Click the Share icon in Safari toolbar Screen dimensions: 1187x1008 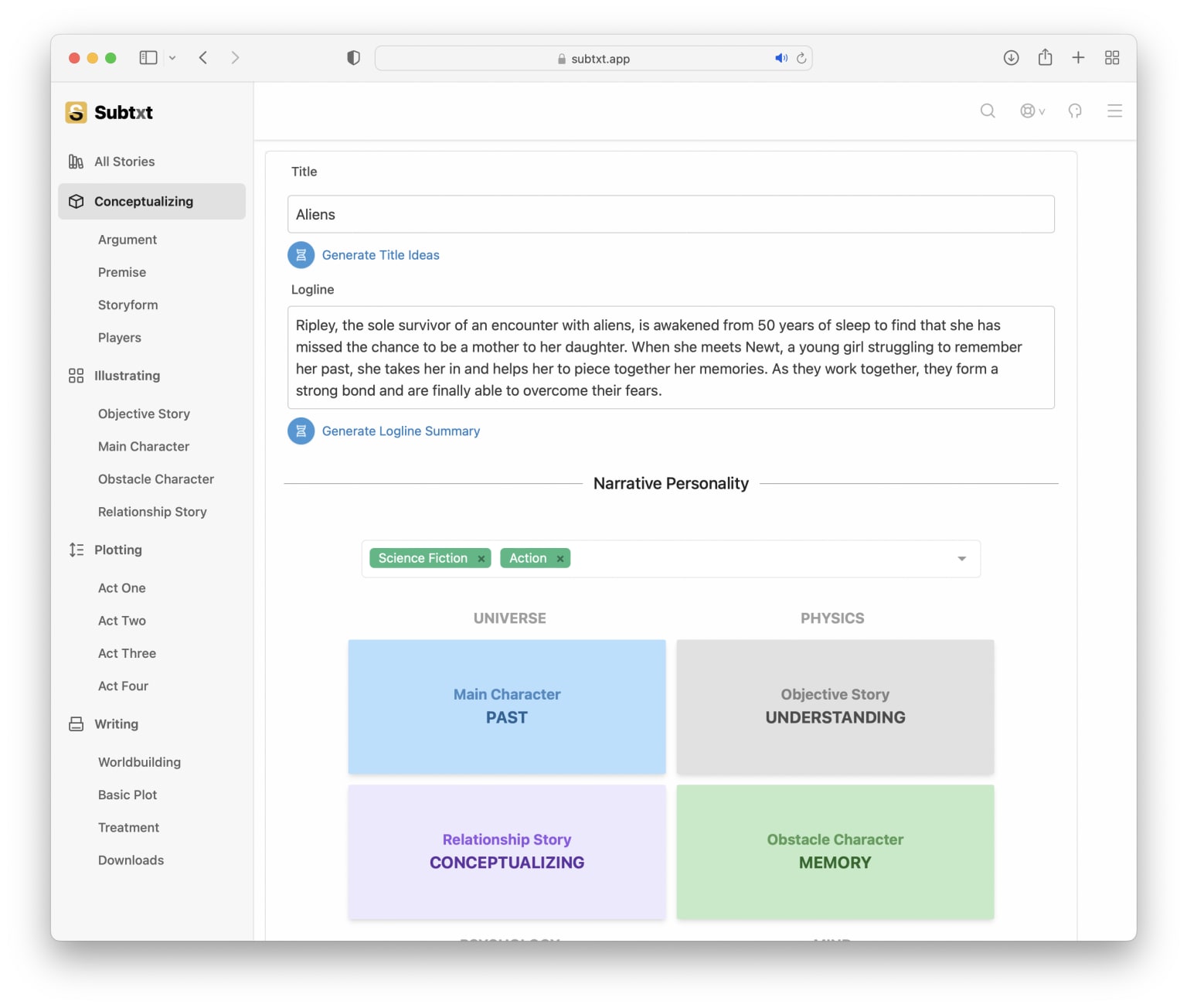pos(1045,57)
